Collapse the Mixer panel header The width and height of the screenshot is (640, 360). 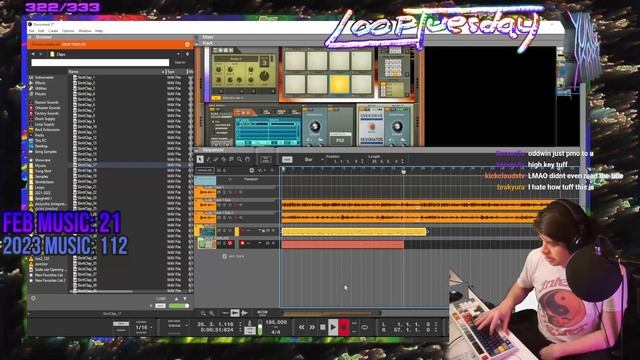pos(197,37)
